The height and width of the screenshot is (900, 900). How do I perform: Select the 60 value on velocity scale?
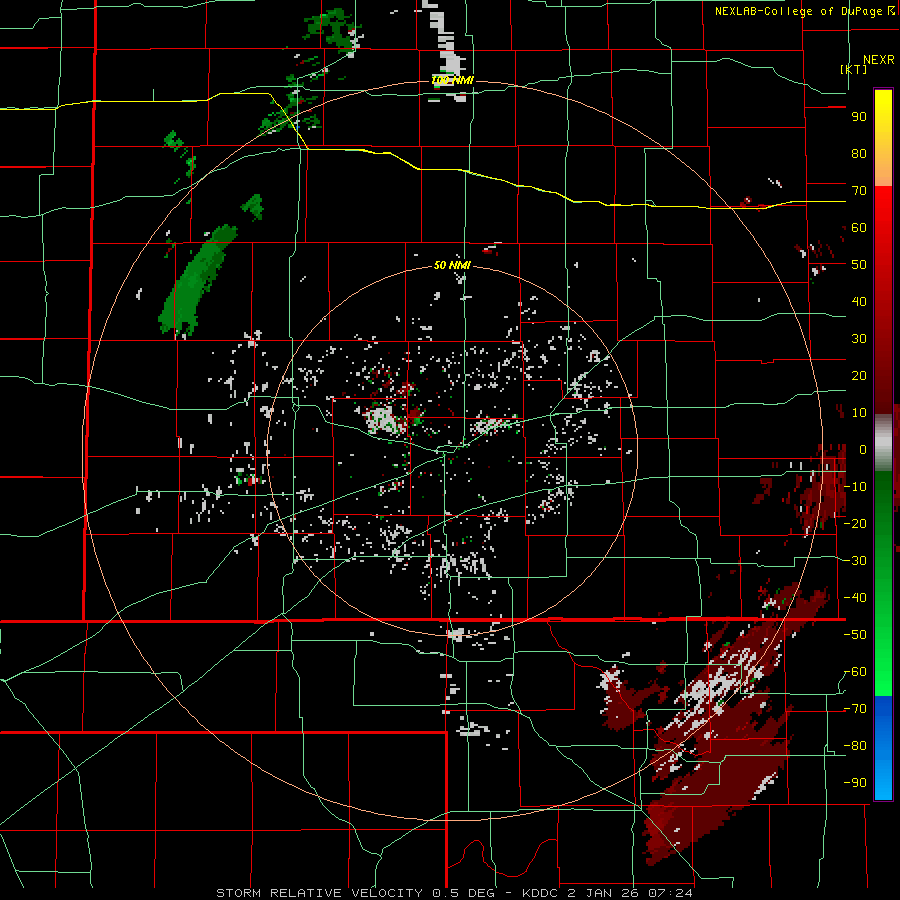859,227
